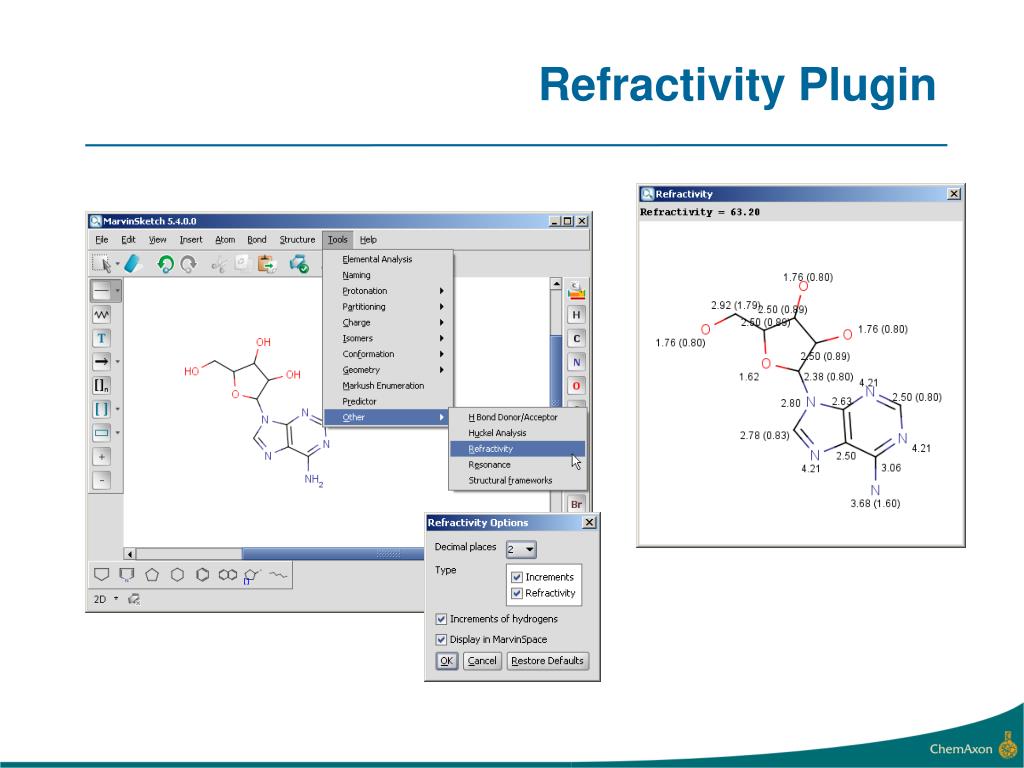
Task: Close the Refractivity result window
Action: click(x=954, y=194)
